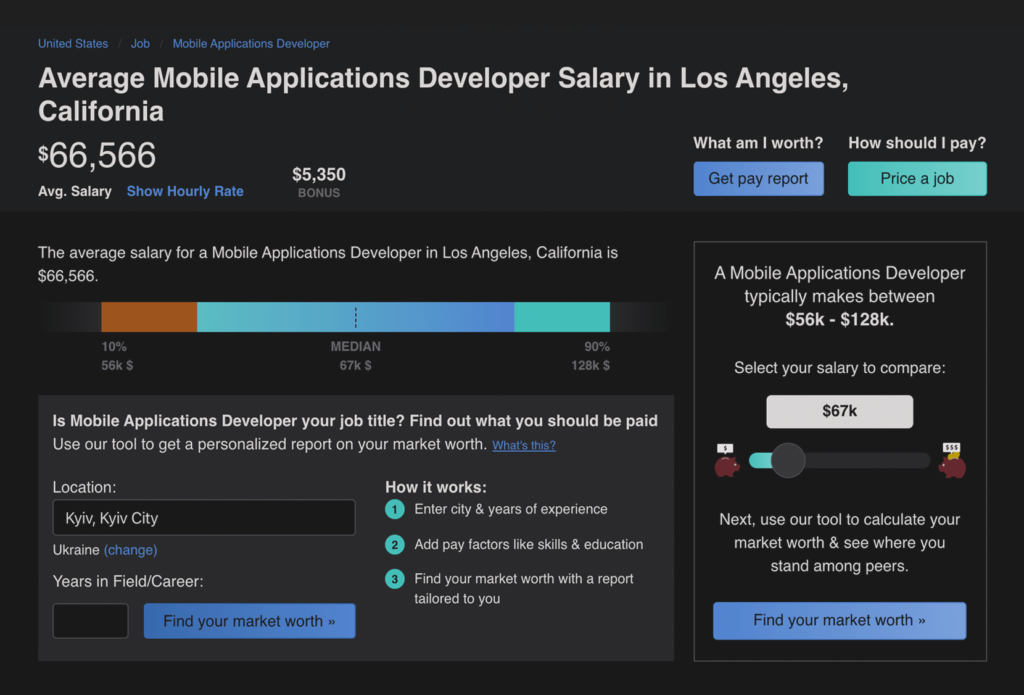The height and width of the screenshot is (695, 1024).
Task: Click the low-salary piggy bank icon
Action: click(x=727, y=461)
